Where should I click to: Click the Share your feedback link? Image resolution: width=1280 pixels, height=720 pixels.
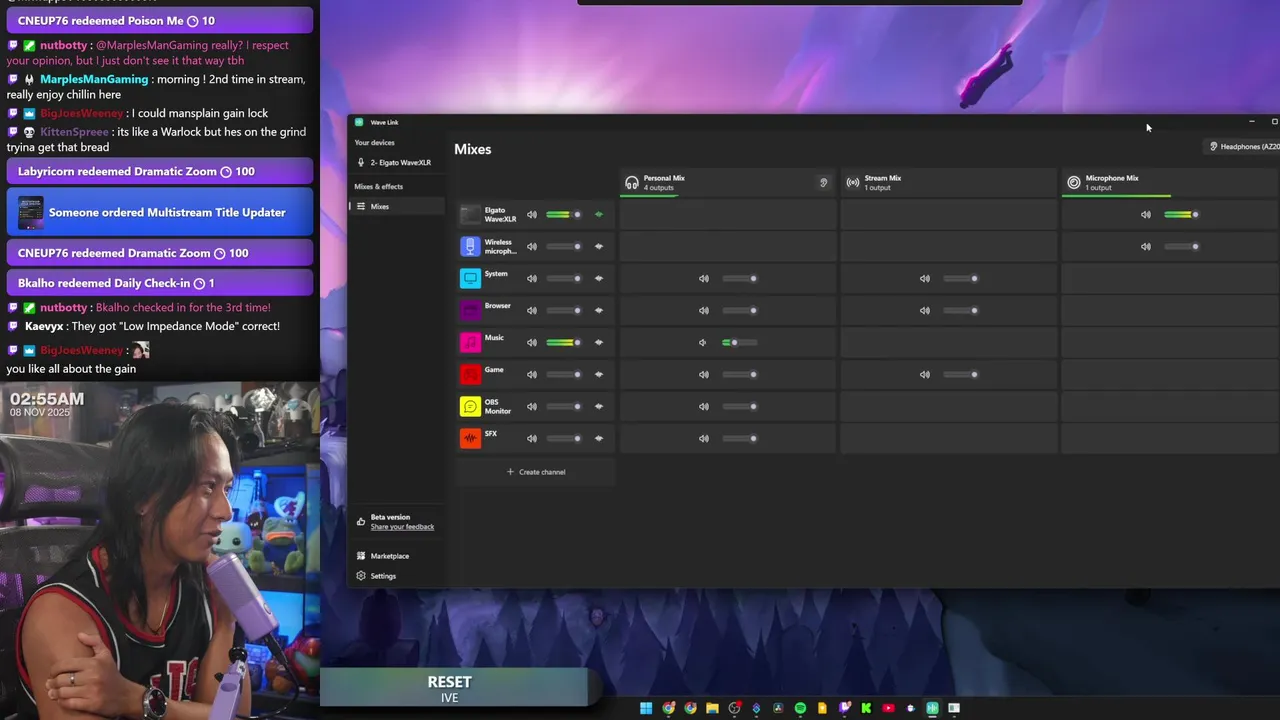[402, 527]
